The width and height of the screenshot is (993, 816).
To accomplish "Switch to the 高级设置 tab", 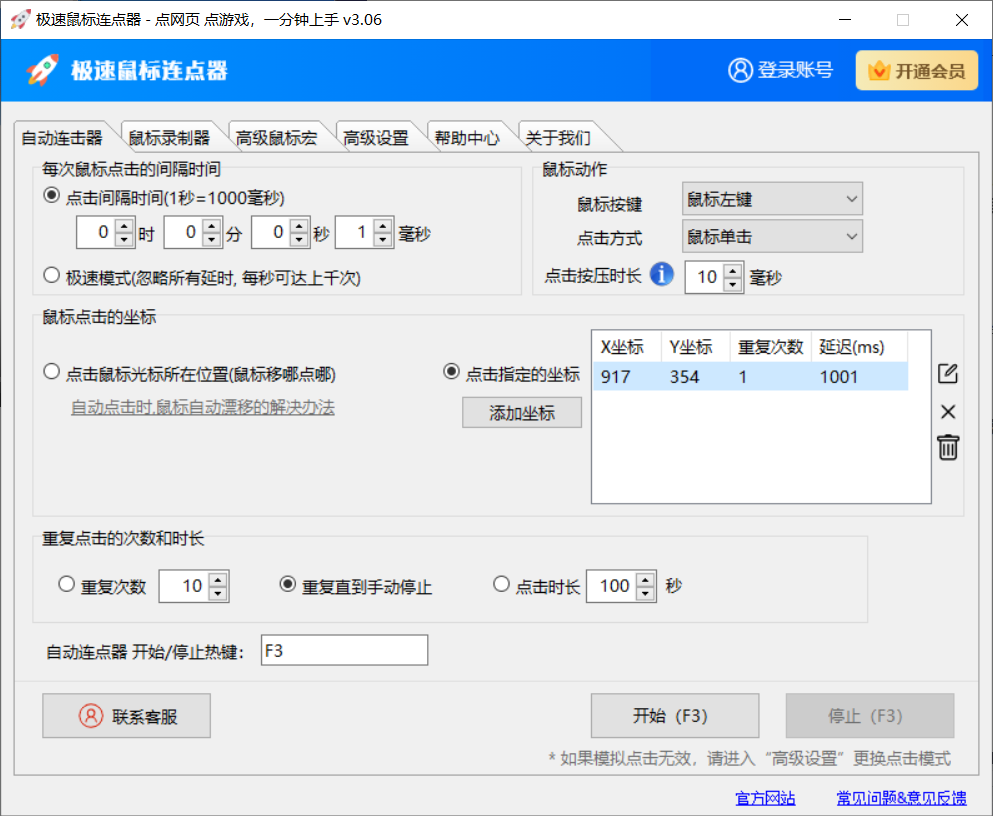I will 378,135.
